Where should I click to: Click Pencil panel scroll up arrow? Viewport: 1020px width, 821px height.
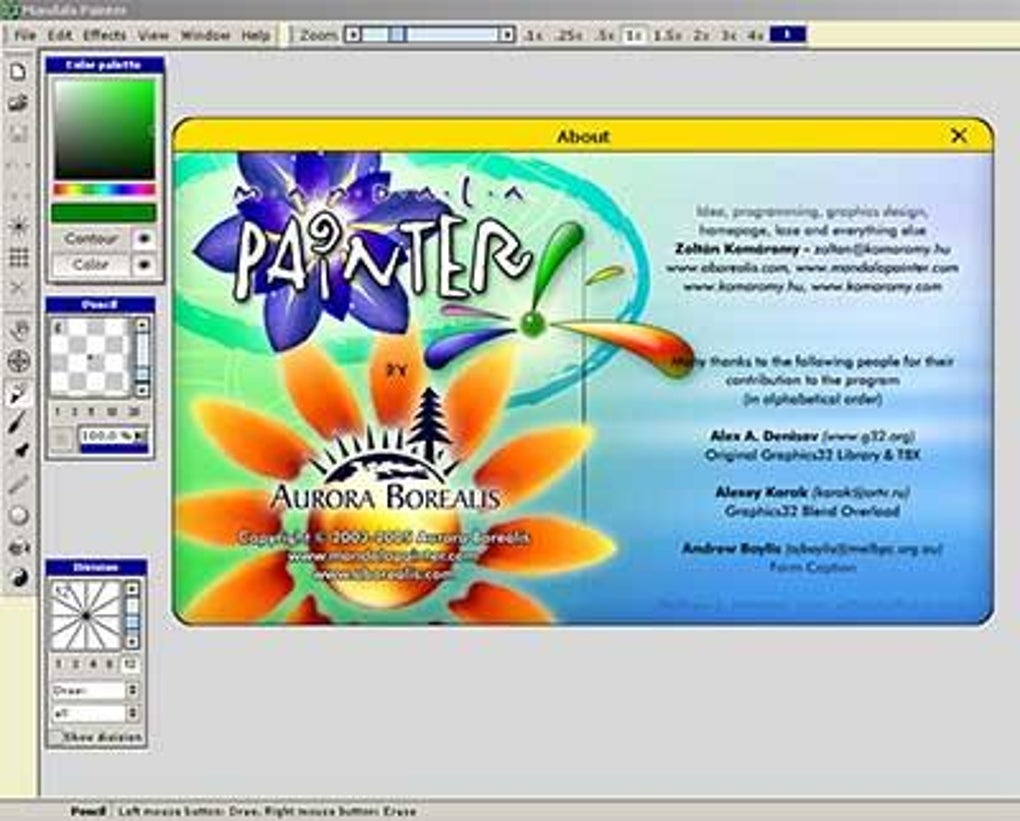click(x=142, y=324)
